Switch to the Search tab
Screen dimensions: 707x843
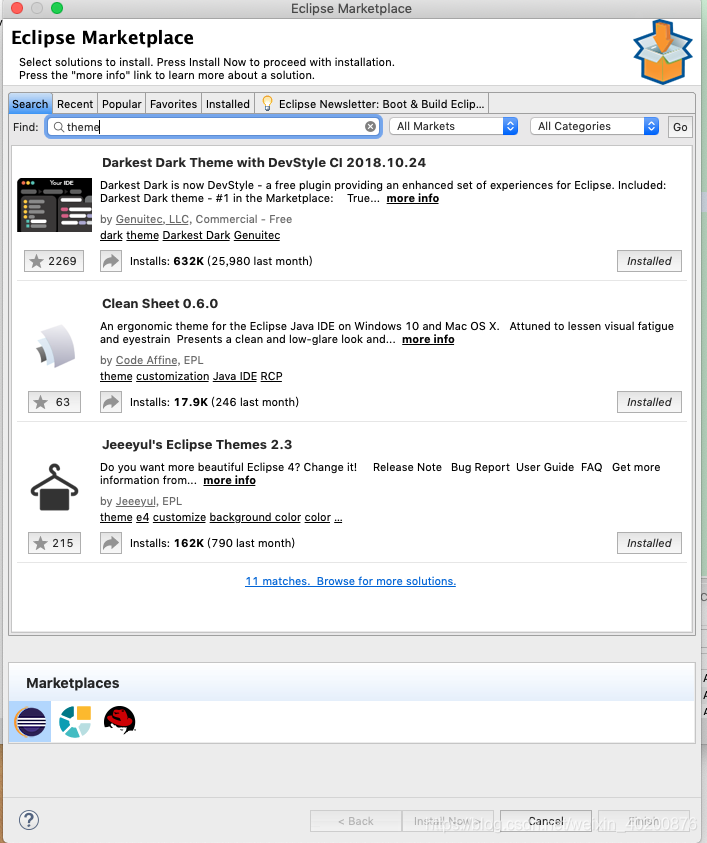(30, 104)
